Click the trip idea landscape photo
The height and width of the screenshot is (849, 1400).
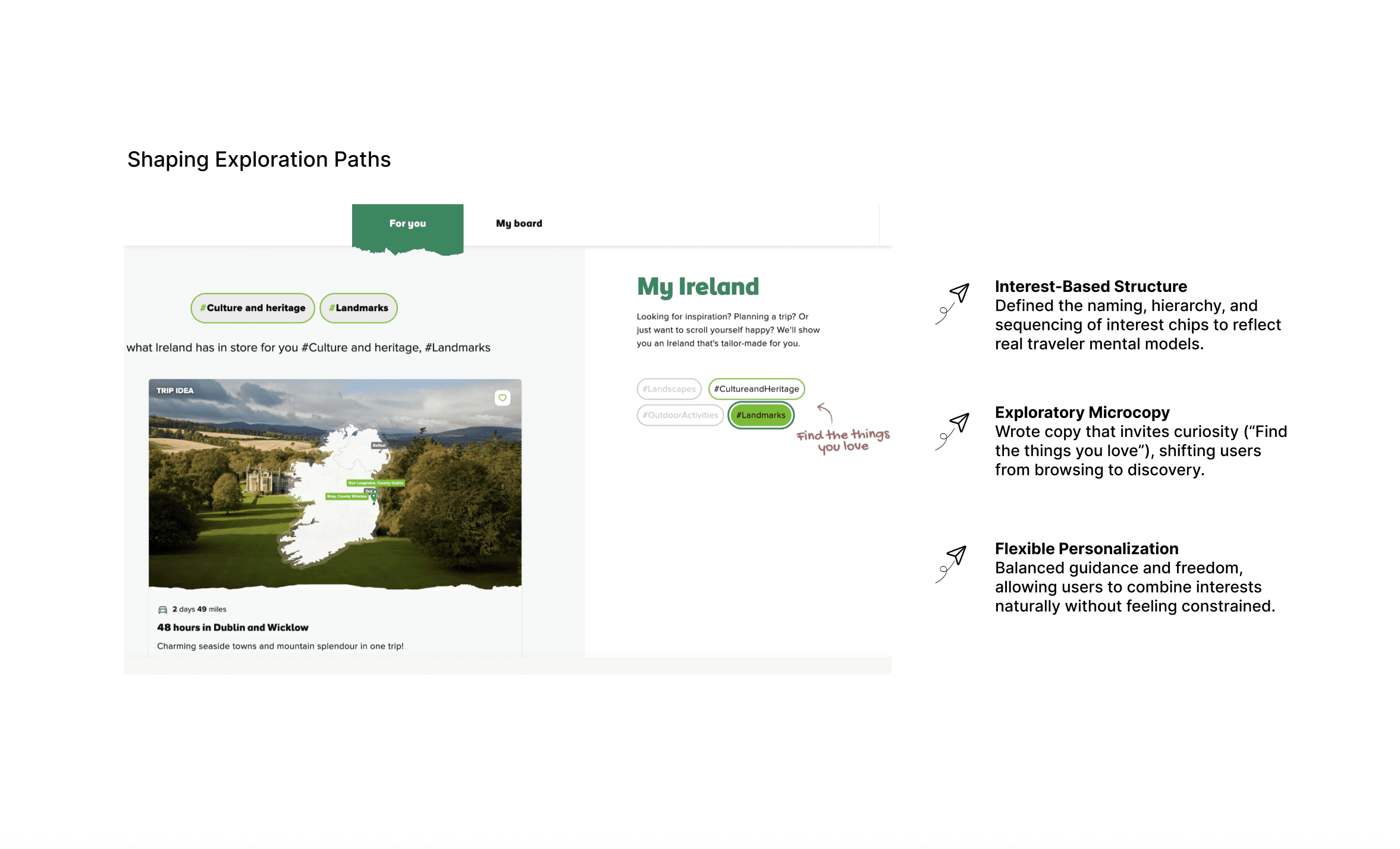(226, 517)
